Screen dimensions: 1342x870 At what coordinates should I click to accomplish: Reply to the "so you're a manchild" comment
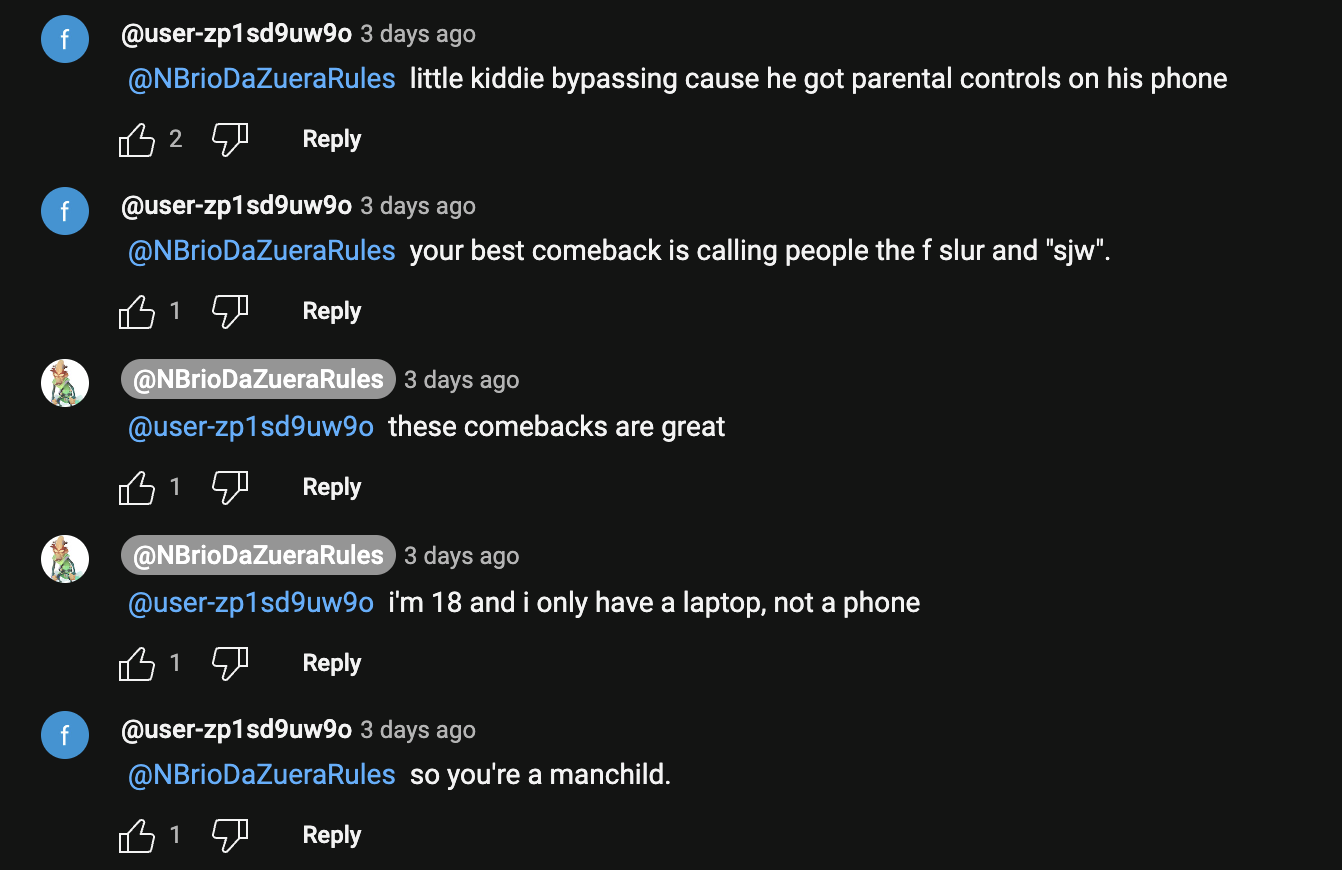[331, 836]
